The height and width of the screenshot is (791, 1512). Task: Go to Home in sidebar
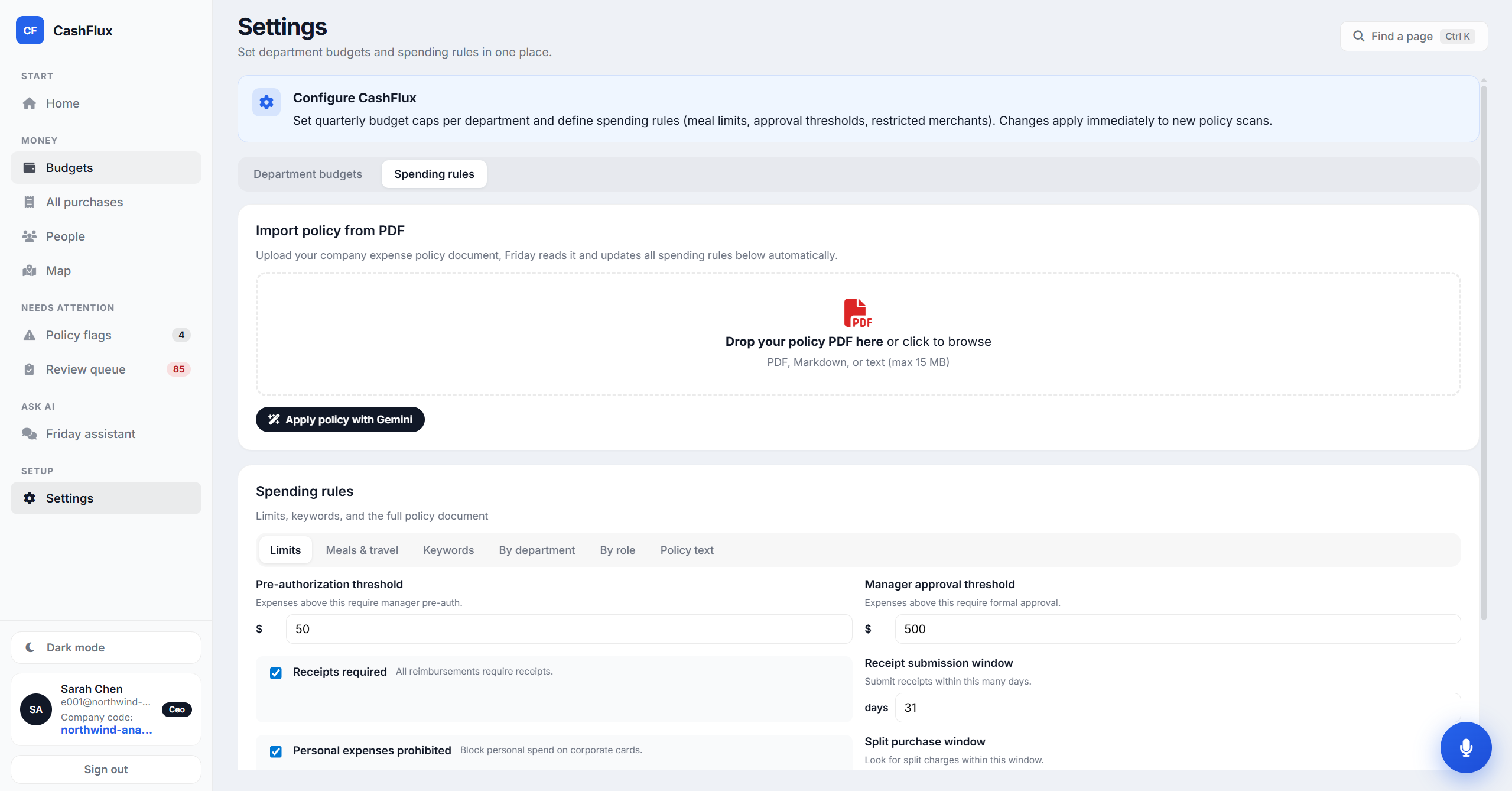pos(106,103)
